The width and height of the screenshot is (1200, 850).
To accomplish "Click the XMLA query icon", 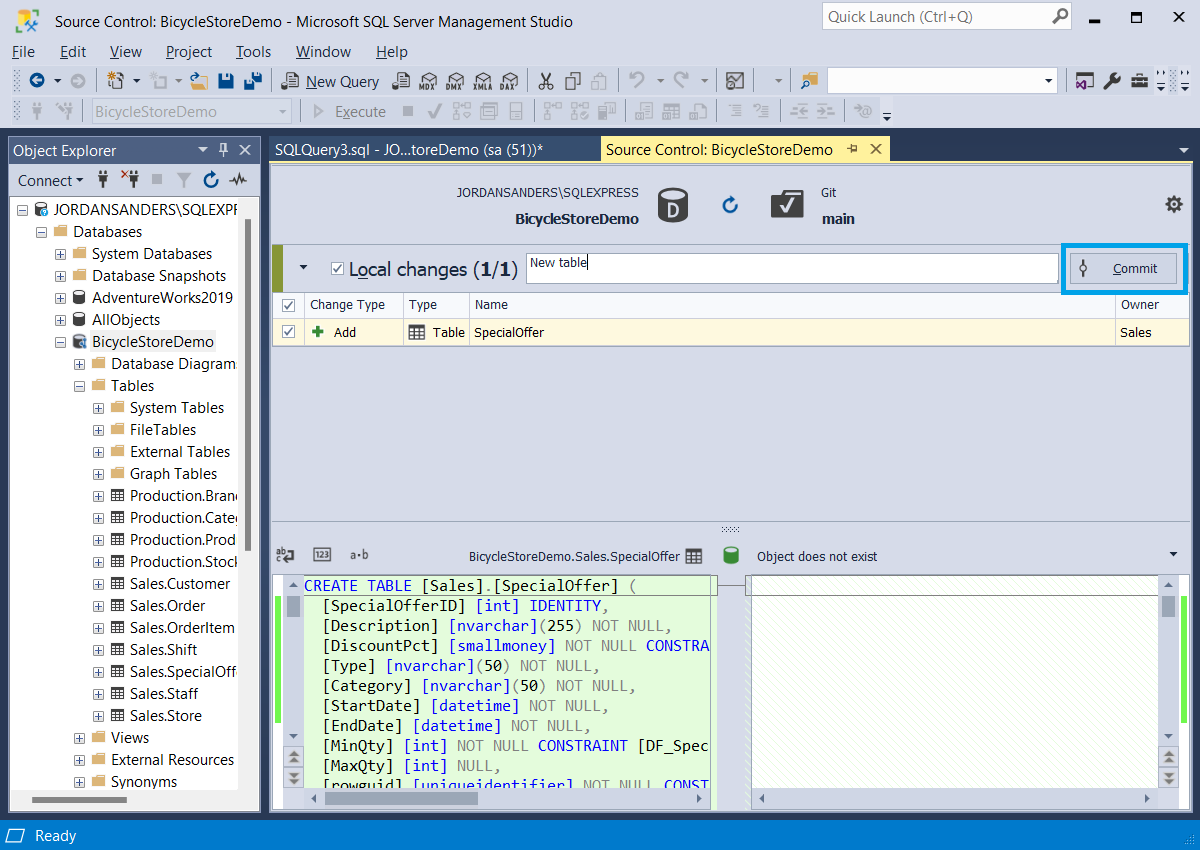I will [482, 81].
